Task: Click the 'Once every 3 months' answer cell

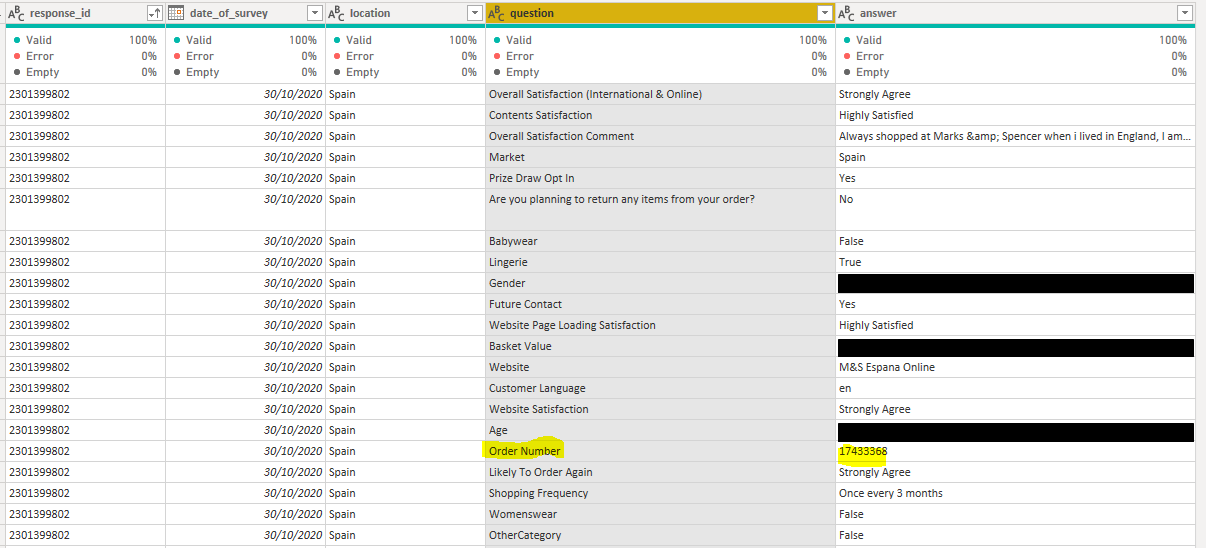Action: click(x=1015, y=493)
